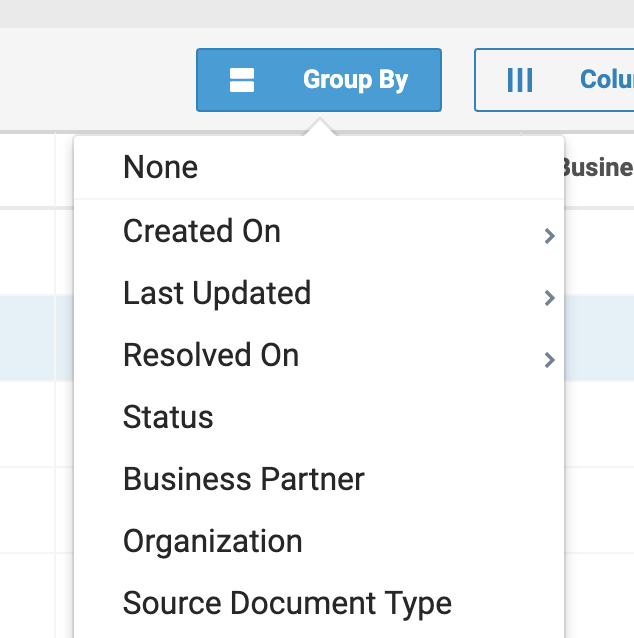Choose Last Updated grouping option
This screenshot has width=634, height=638.
click(x=319, y=293)
